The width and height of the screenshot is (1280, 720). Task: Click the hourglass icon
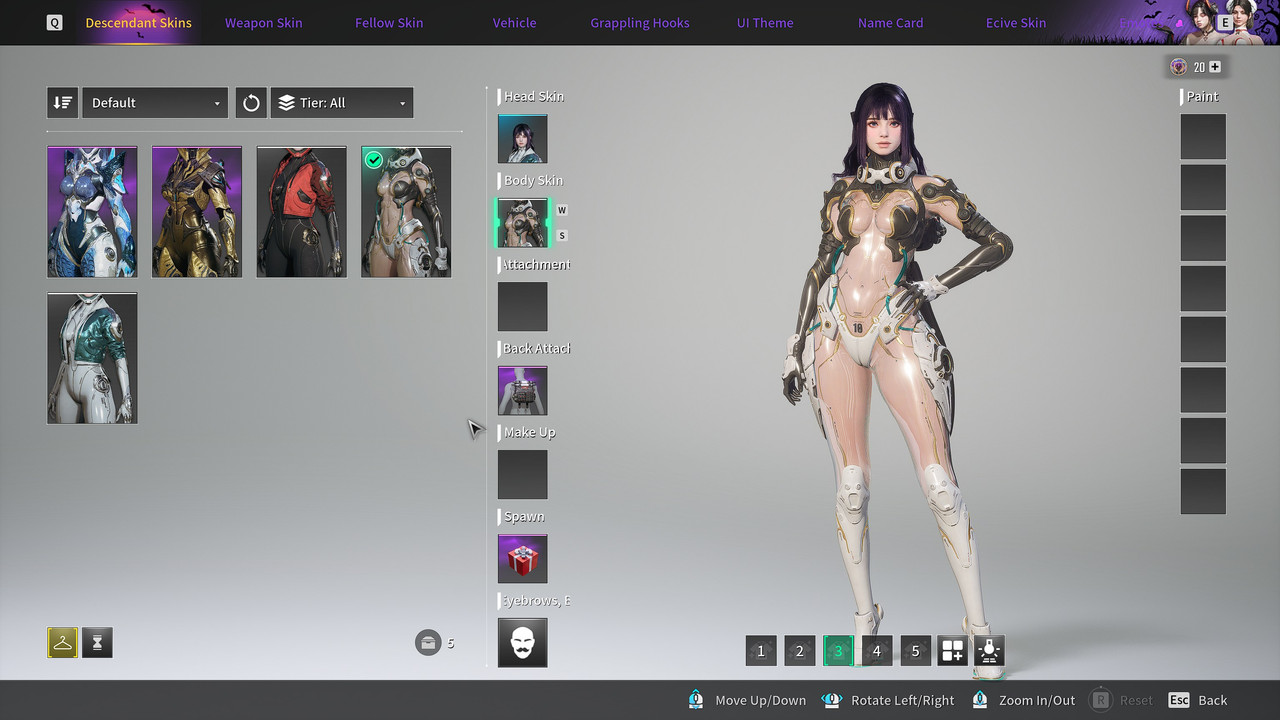(97, 643)
